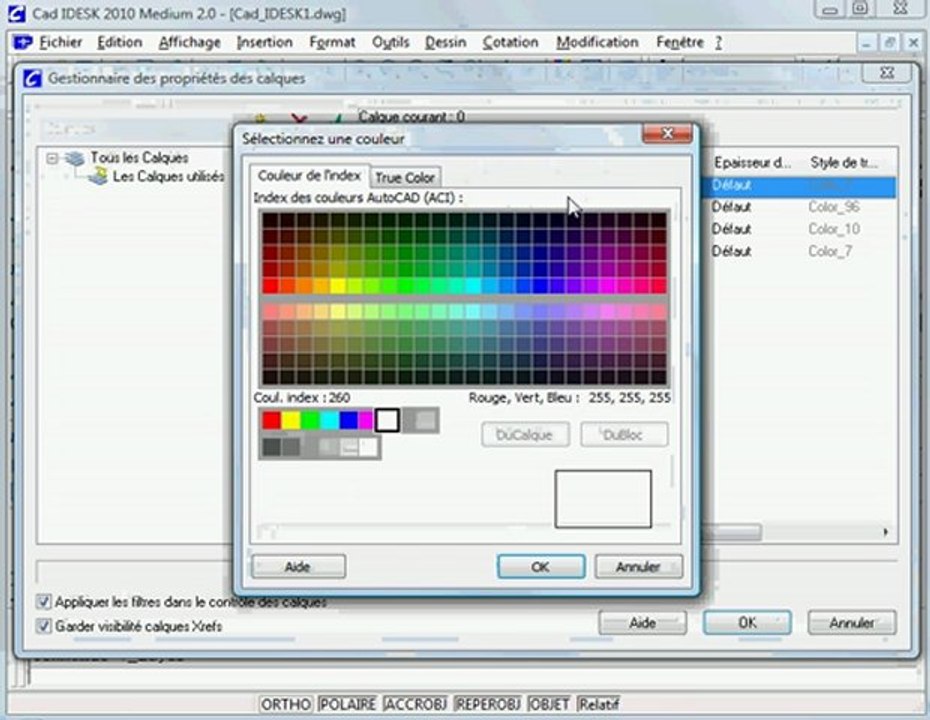930x720 pixels.
Task: Select Tous les Calques tree item
Action: [139, 158]
